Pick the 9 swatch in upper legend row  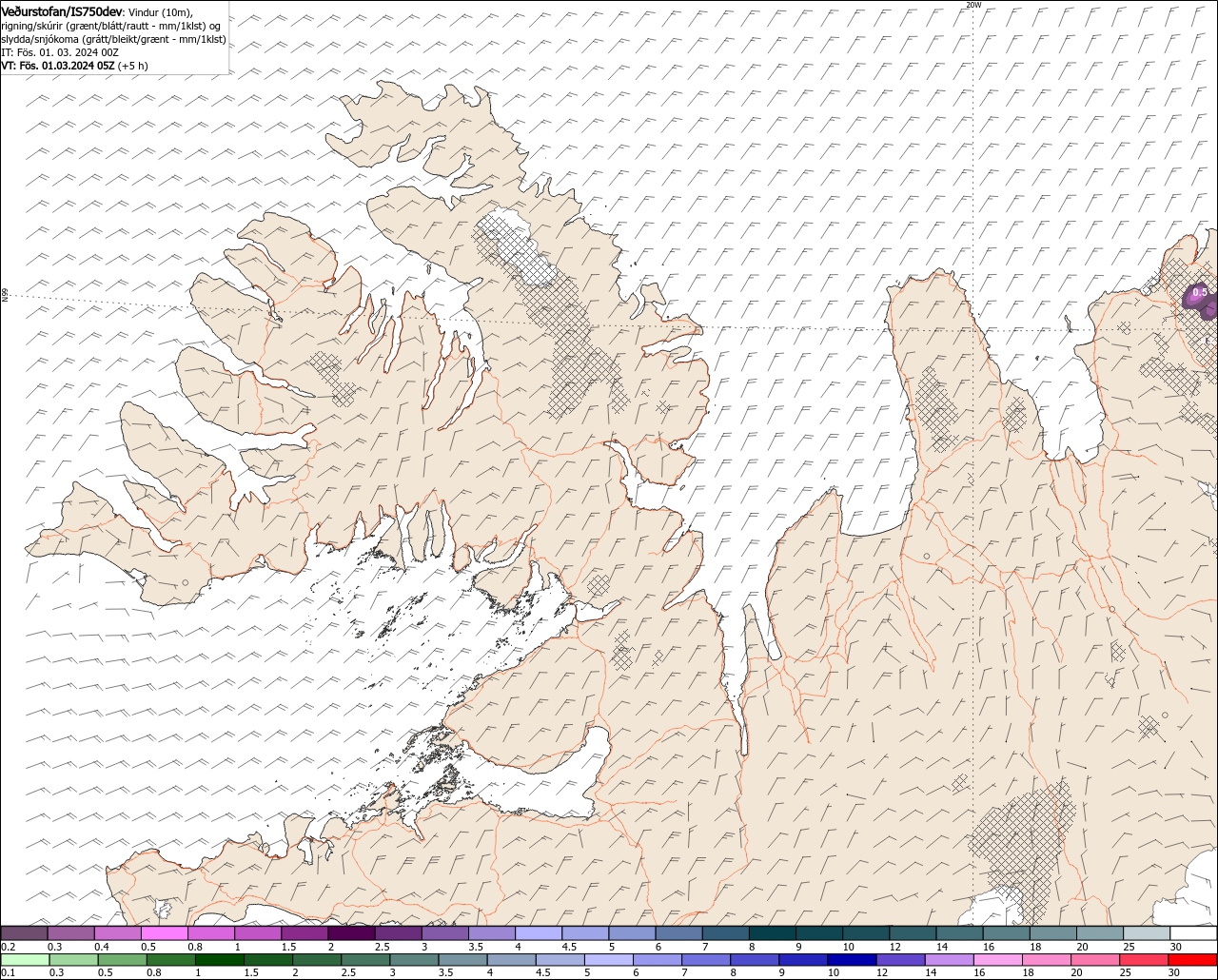coord(819,933)
